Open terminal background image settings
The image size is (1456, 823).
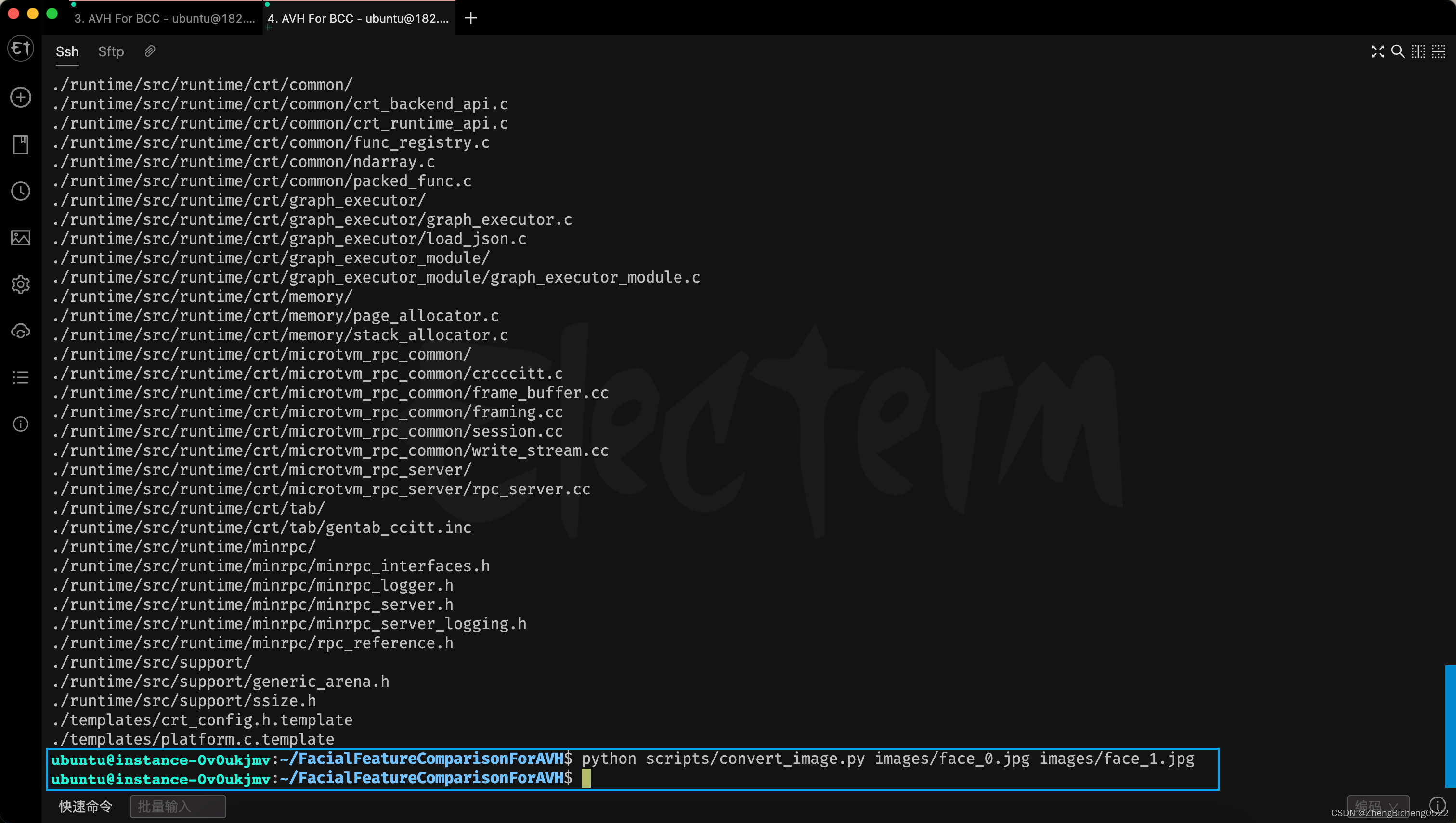pyautogui.click(x=21, y=238)
